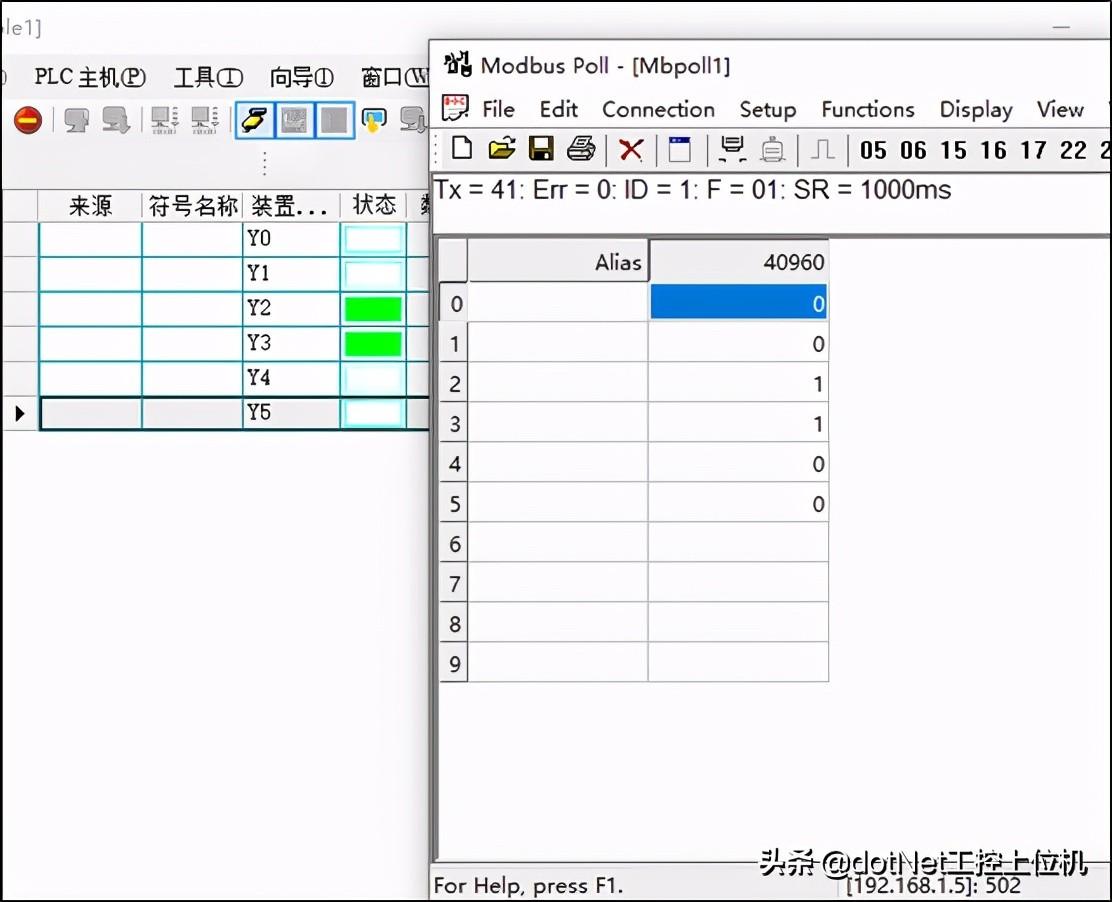Toggle the Y0 status indicator
Image resolution: width=1112 pixels, height=902 pixels.
[x=373, y=240]
